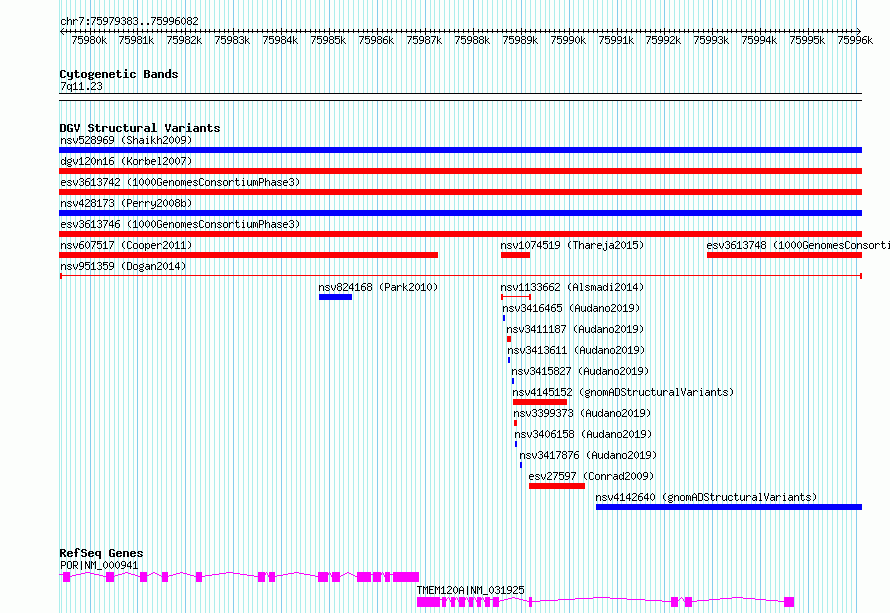
Task: Click the last large POR exon block
Action: coord(406,577)
